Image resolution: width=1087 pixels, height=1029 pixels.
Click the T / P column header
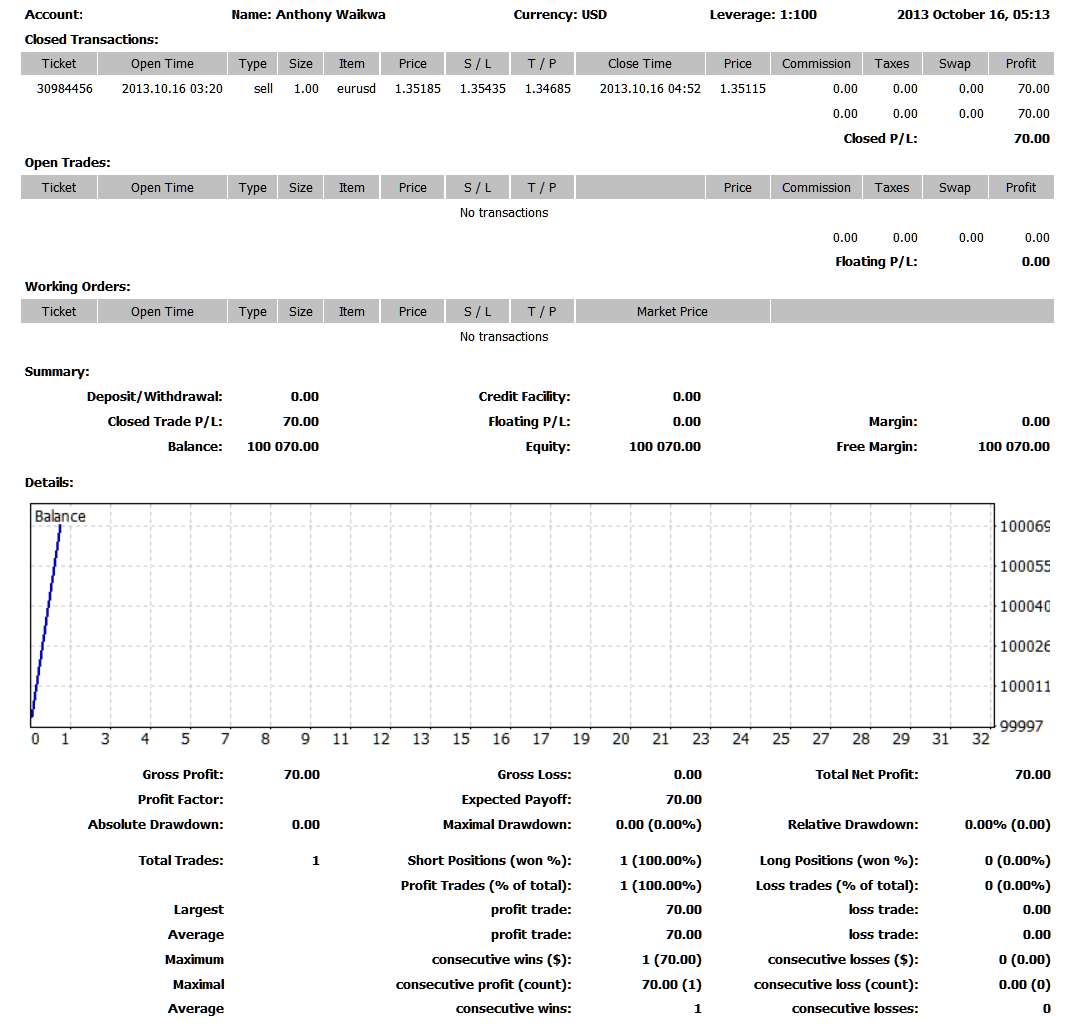[542, 63]
